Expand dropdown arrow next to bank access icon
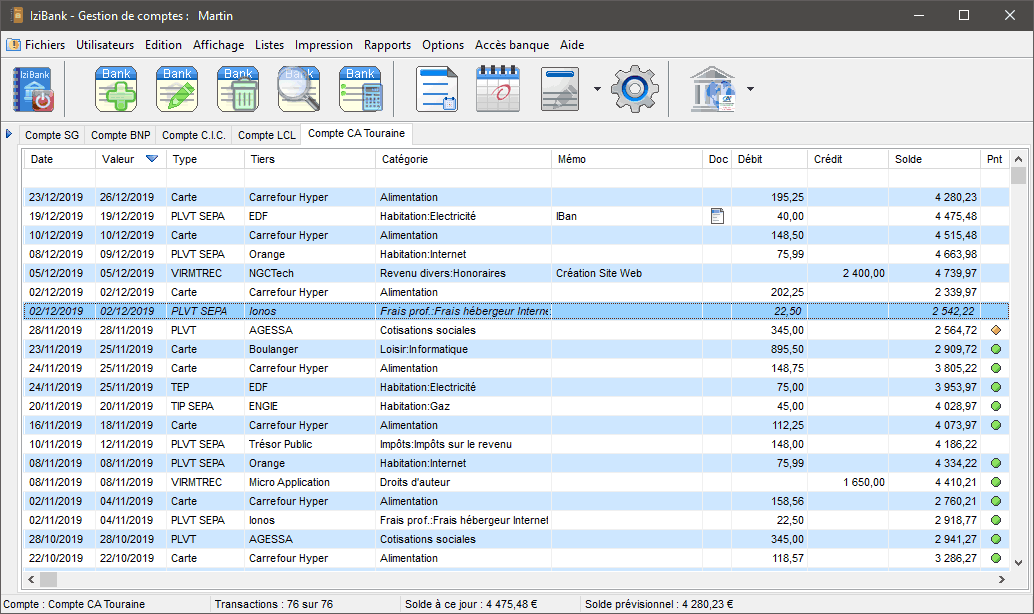The image size is (1034, 614). (x=750, y=89)
